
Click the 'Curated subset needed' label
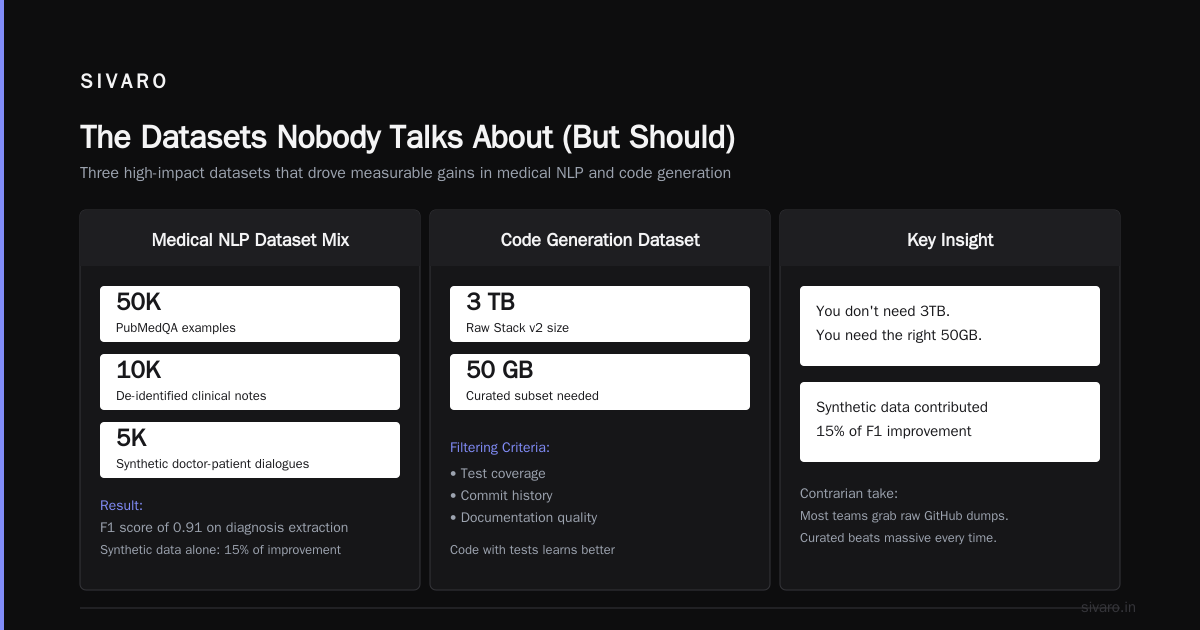point(532,396)
